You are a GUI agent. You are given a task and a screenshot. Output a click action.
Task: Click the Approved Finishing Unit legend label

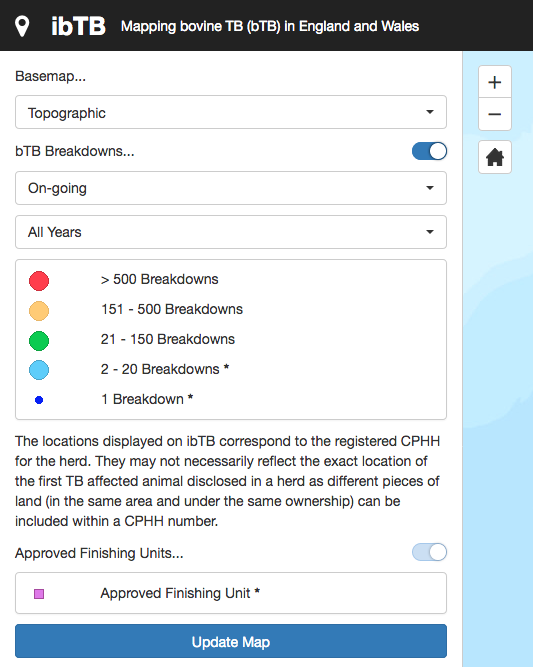[x=180, y=593]
